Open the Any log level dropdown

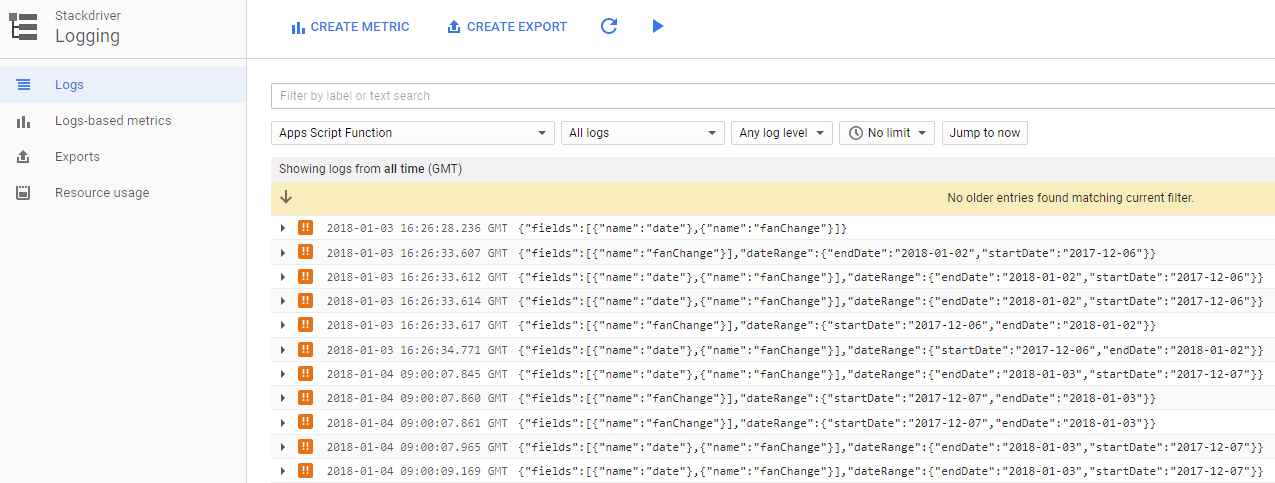[781, 133]
